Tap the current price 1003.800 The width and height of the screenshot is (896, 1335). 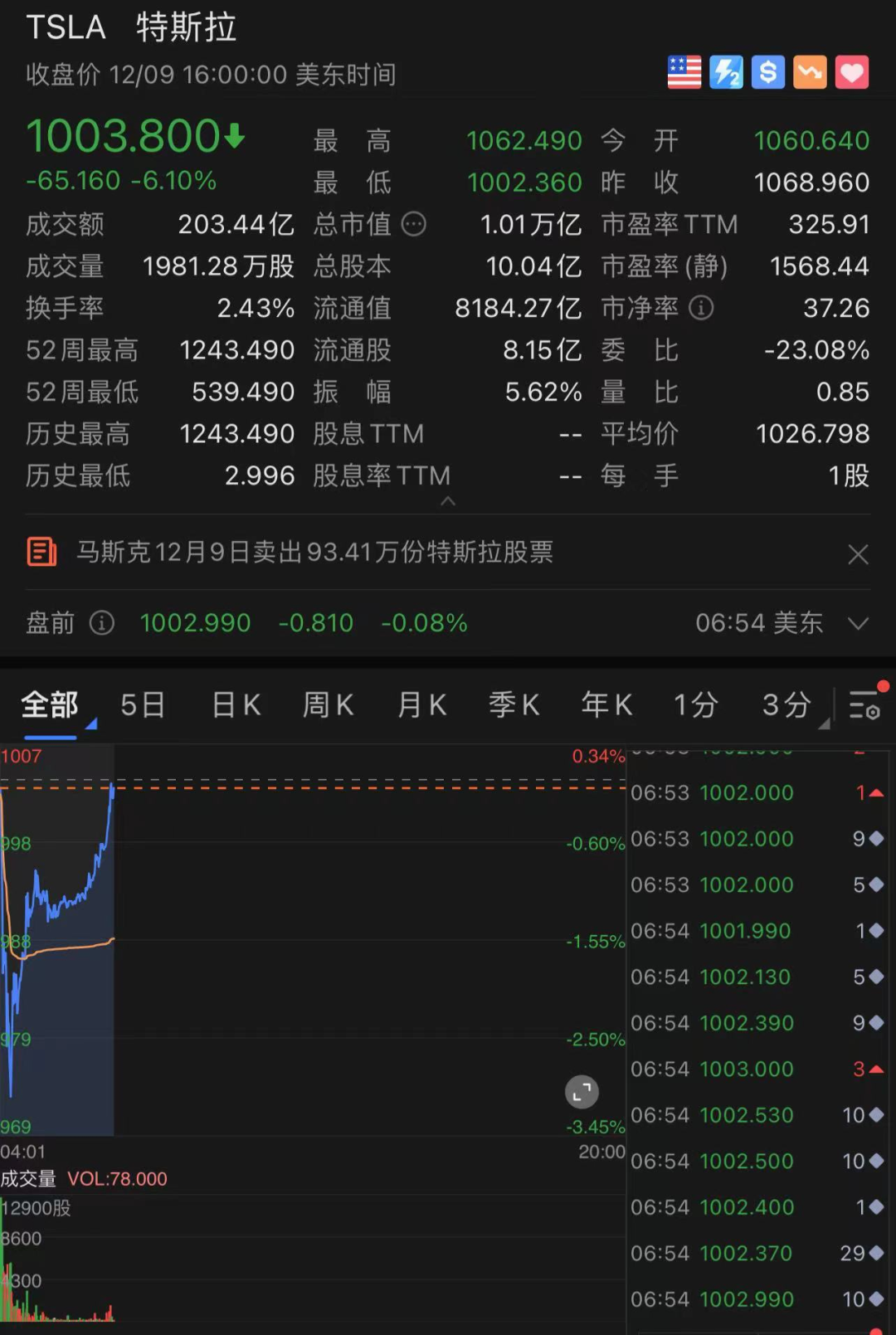(135, 136)
